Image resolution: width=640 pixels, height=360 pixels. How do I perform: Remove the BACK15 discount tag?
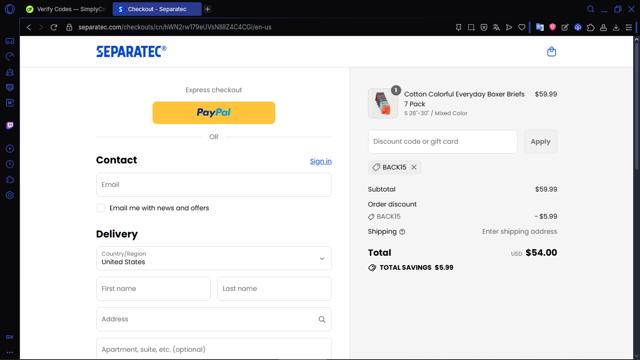(414, 167)
